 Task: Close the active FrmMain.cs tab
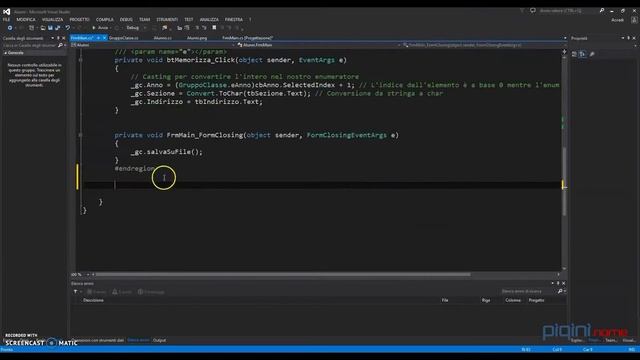[104, 38]
